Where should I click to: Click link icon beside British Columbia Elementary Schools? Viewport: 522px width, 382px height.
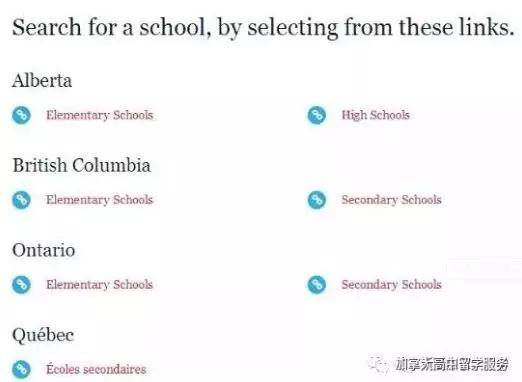coord(21,200)
